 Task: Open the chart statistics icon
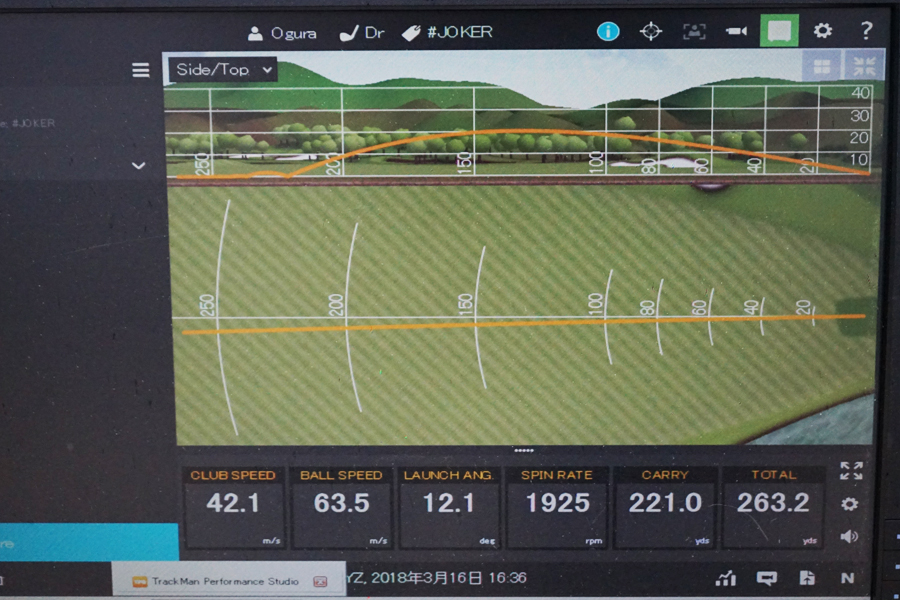point(726,578)
